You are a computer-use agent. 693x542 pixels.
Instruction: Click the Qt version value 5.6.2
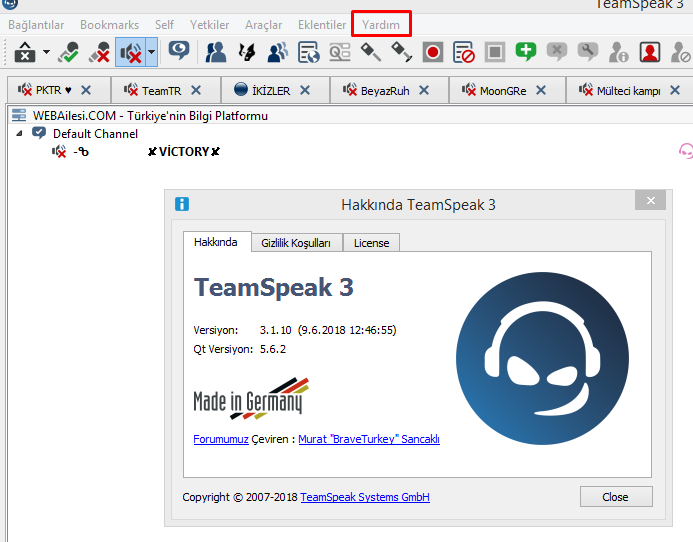click(273, 349)
